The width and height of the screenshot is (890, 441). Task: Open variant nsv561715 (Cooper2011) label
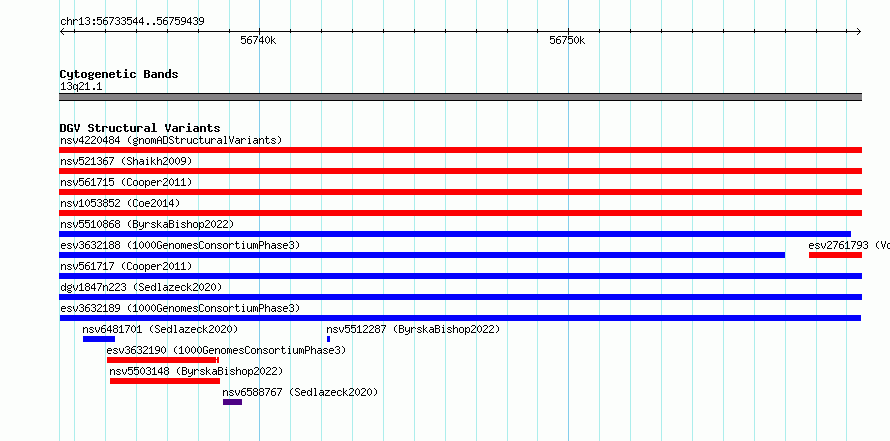126,182
